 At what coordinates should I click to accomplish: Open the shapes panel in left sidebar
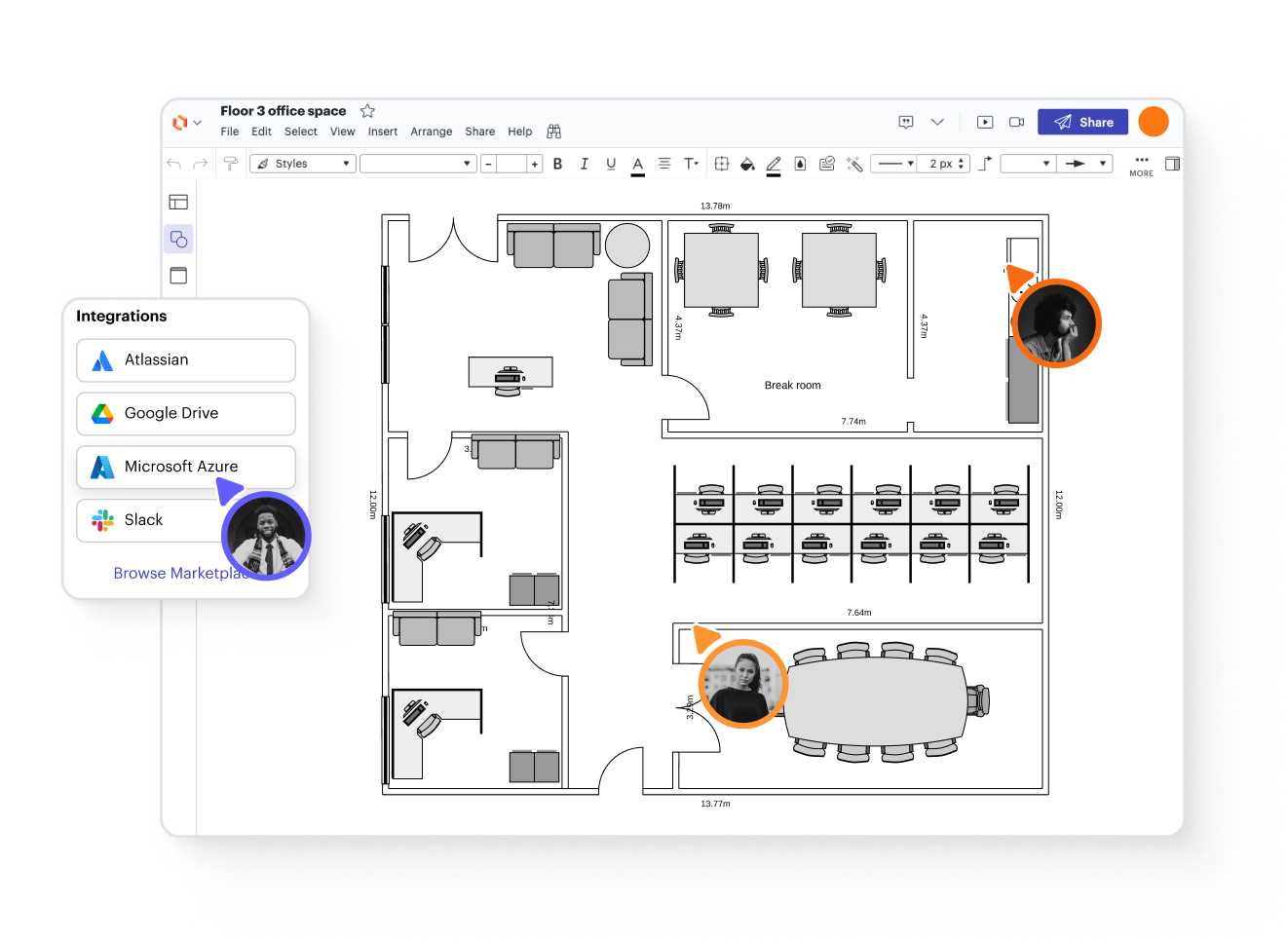(x=178, y=239)
